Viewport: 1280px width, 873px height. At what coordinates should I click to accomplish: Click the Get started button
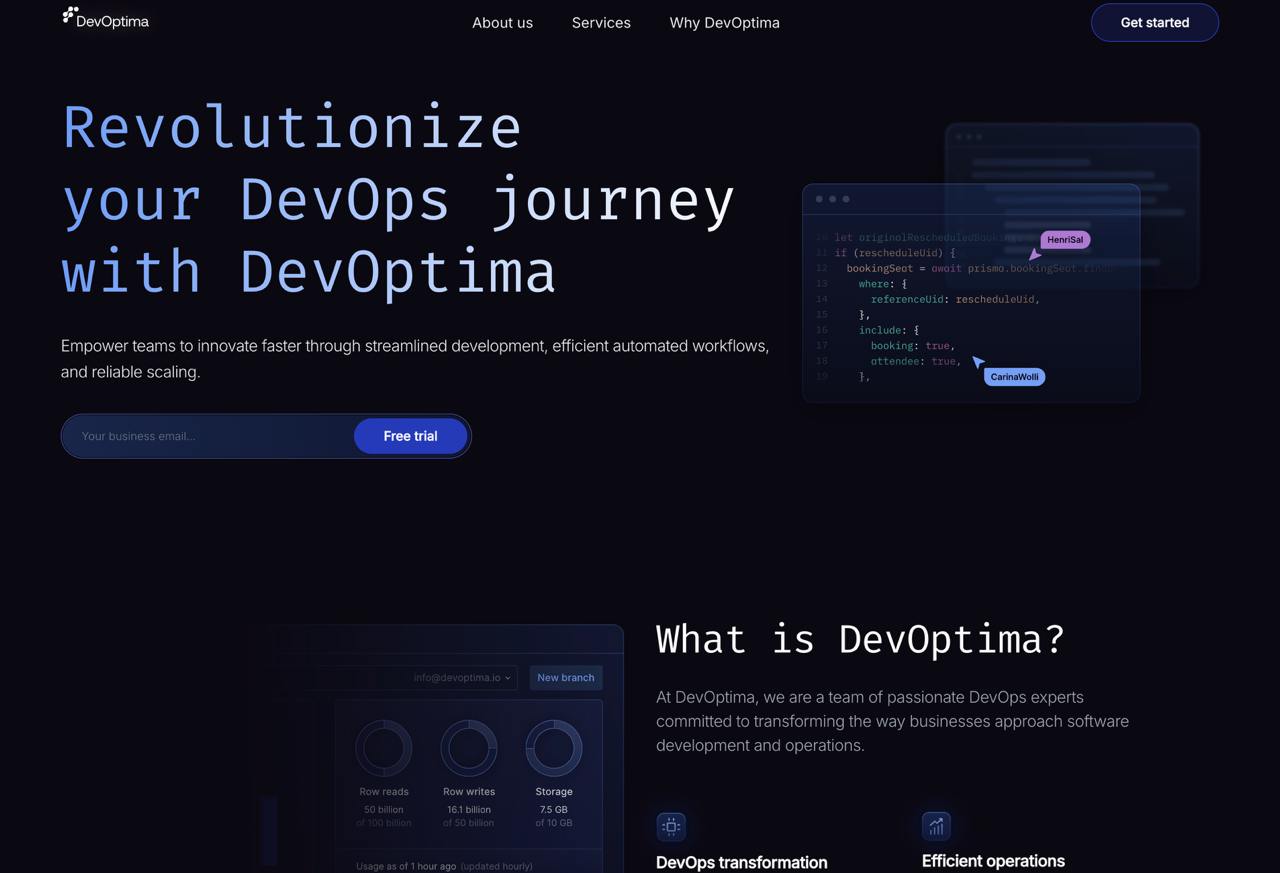coord(1155,22)
